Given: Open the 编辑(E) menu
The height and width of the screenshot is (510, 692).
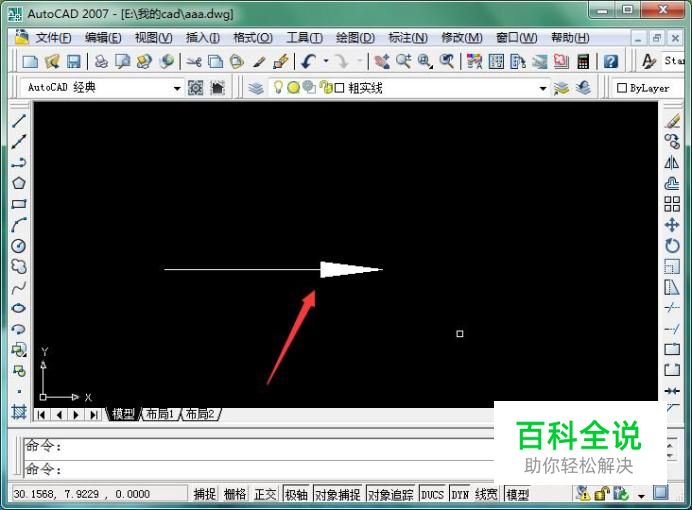Looking at the screenshot, I should point(103,38).
